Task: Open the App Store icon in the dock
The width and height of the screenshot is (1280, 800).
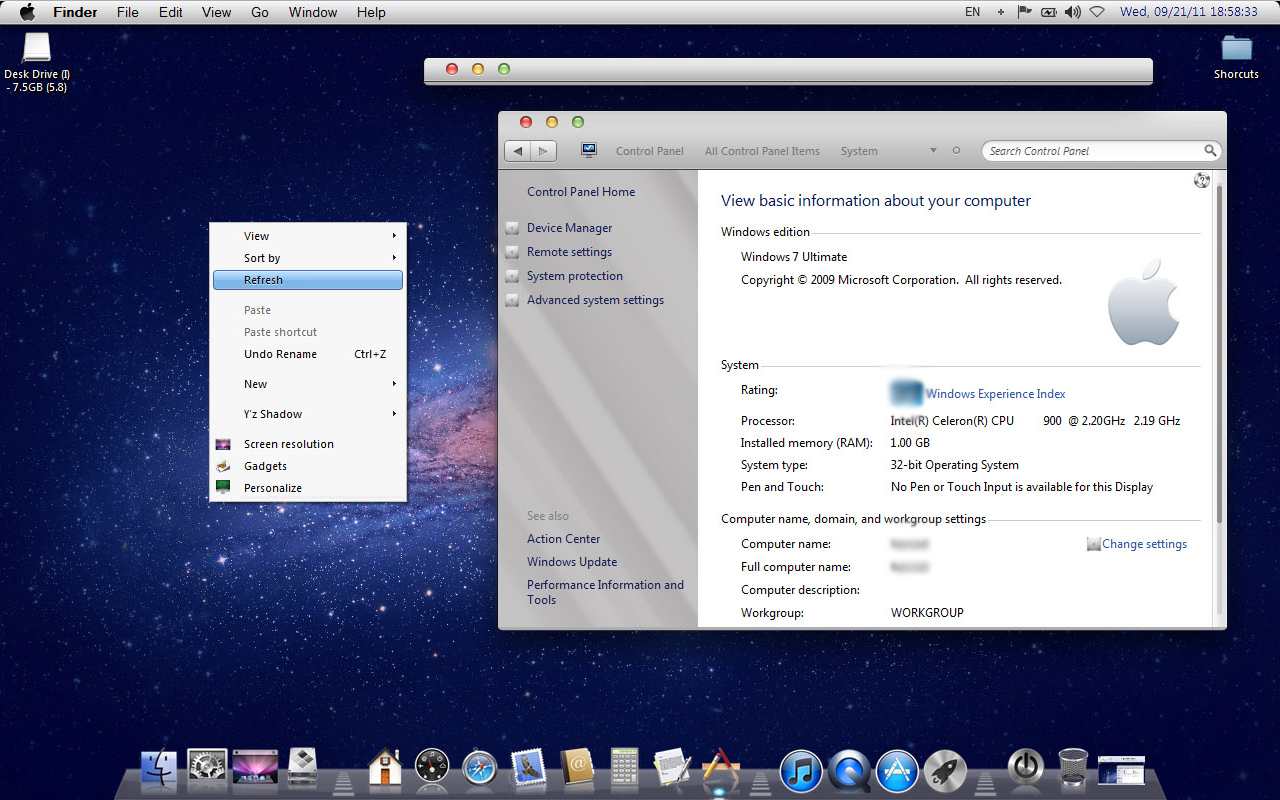Action: (897, 771)
